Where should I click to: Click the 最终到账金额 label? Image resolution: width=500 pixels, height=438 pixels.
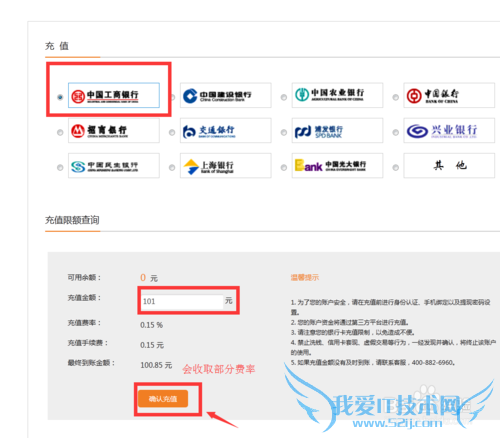tap(91, 363)
